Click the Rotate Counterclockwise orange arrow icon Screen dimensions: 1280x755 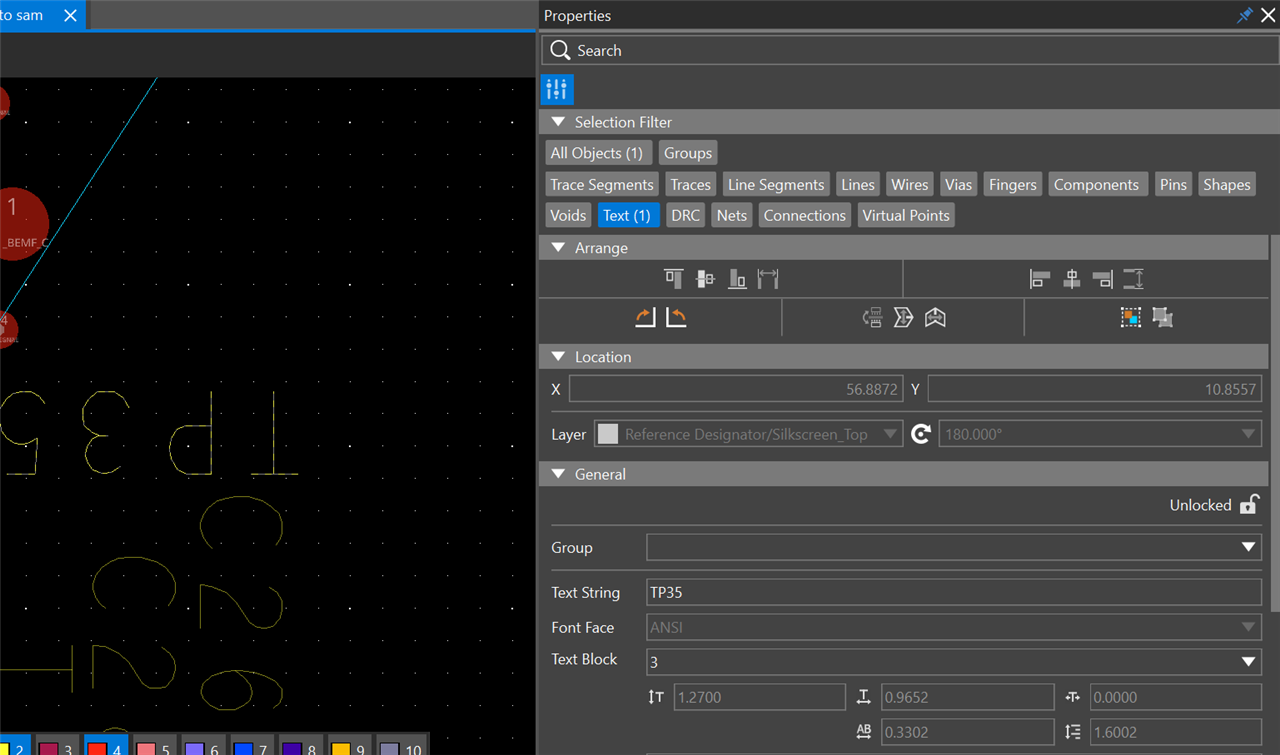pos(676,317)
